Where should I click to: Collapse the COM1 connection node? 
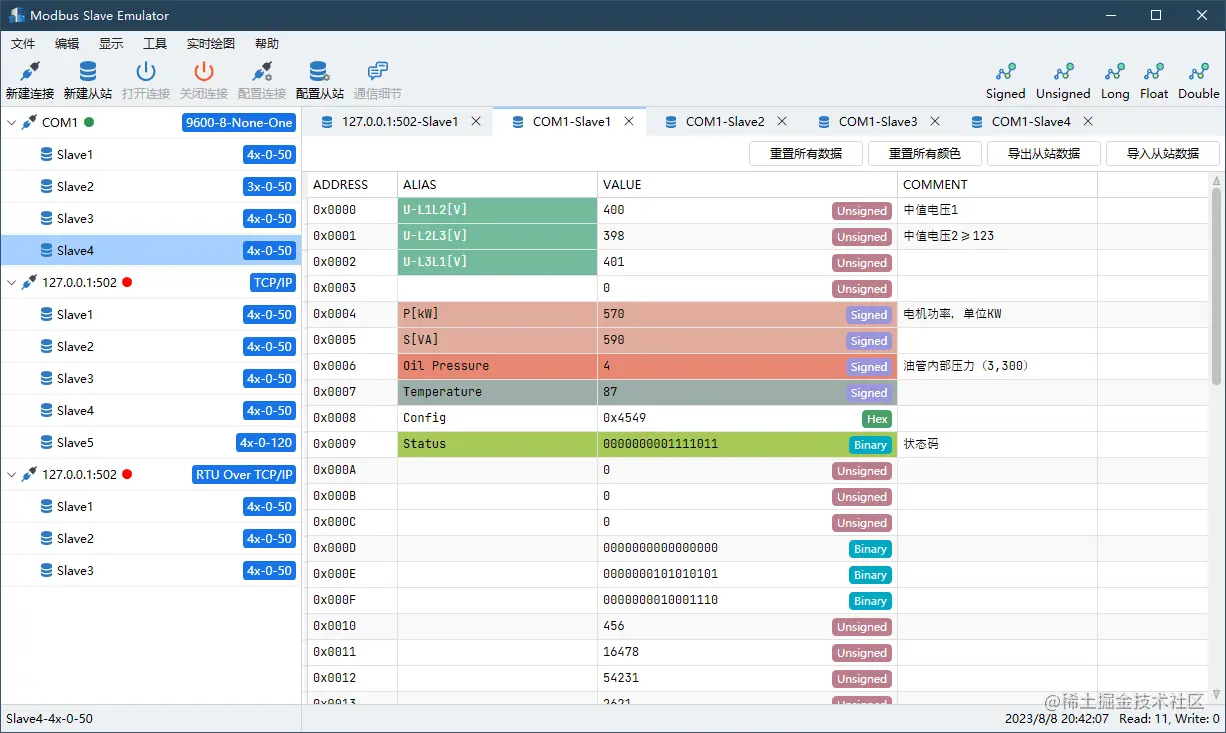point(12,123)
